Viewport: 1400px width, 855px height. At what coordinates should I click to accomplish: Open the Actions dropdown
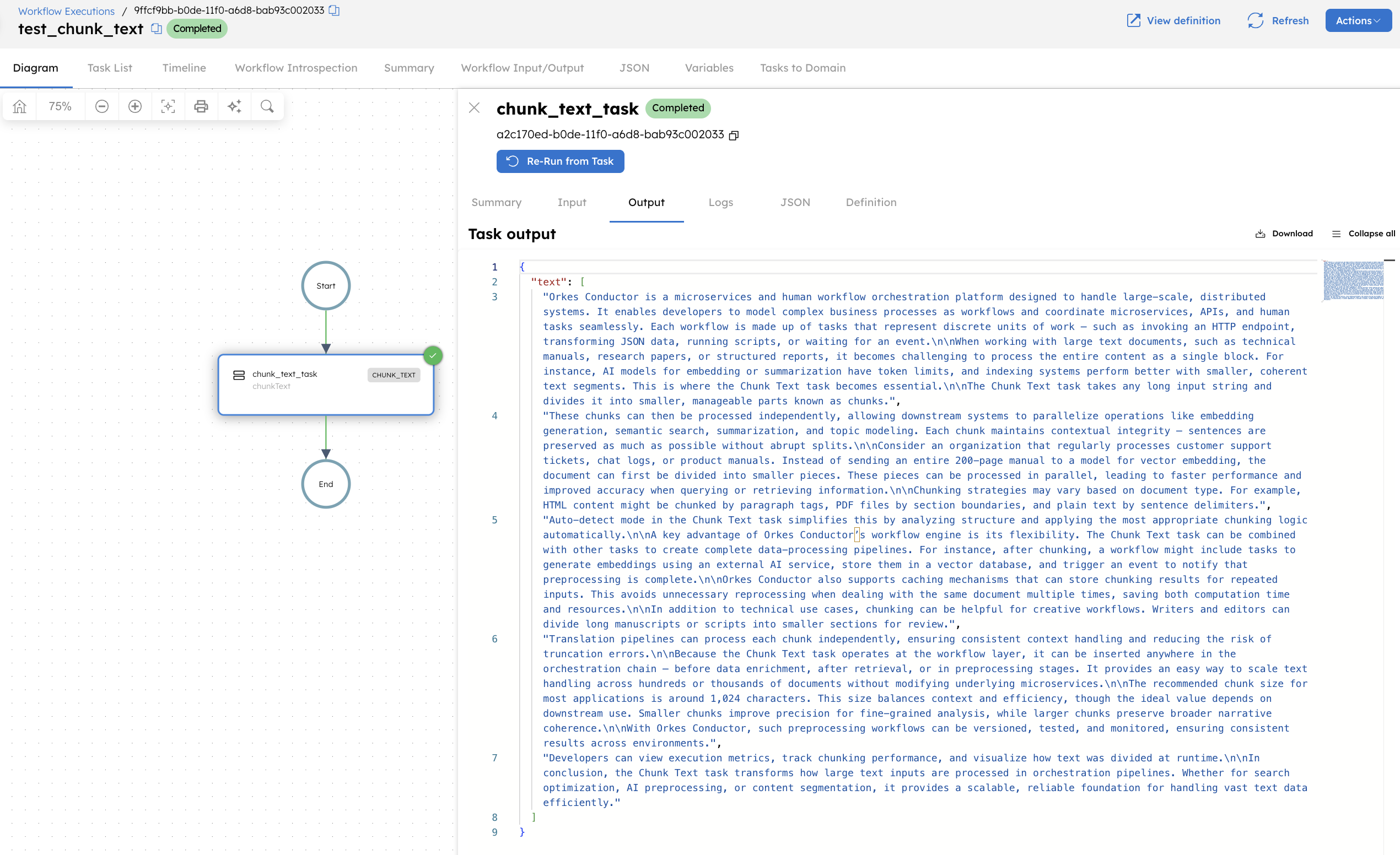click(1358, 20)
